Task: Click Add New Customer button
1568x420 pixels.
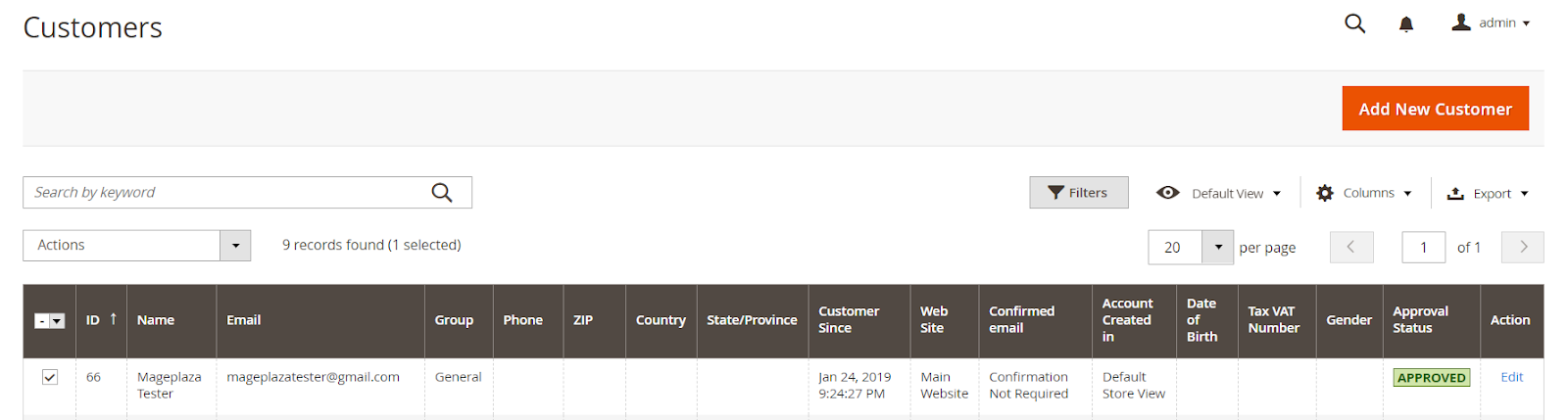Action: (1435, 109)
